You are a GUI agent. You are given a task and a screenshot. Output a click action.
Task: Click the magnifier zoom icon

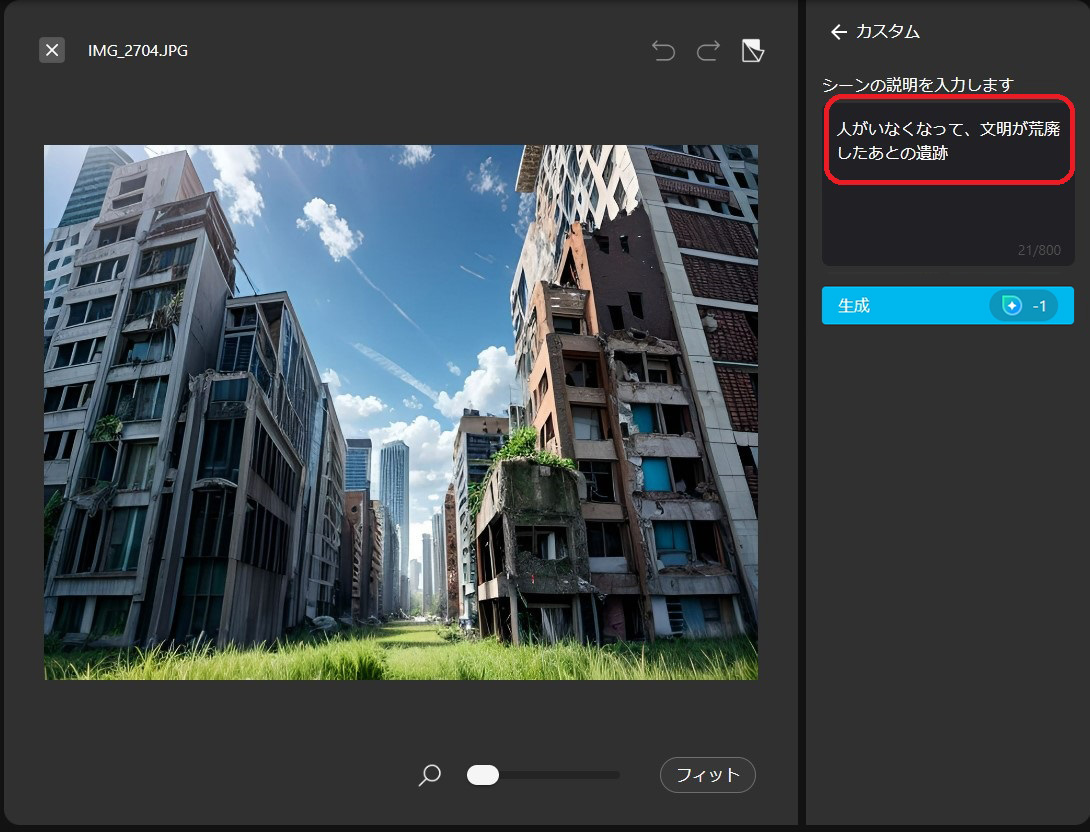tap(430, 775)
